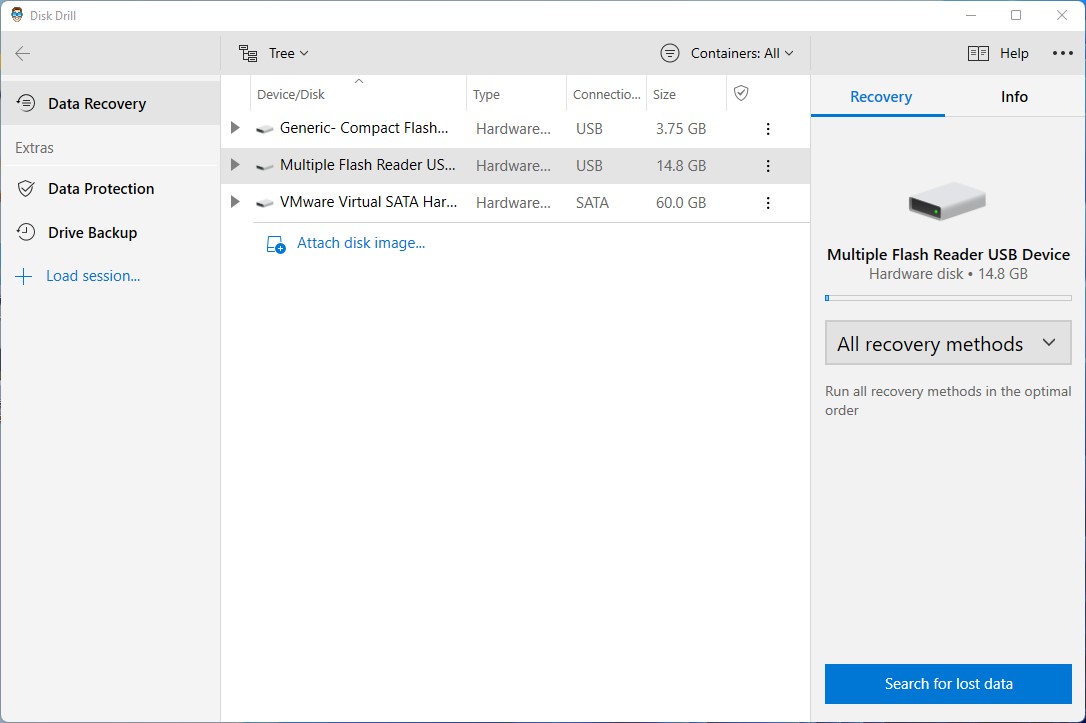The height and width of the screenshot is (723, 1086).
Task: Open the Containers: All filter dropdown
Action: pyautogui.click(x=727, y=53)
